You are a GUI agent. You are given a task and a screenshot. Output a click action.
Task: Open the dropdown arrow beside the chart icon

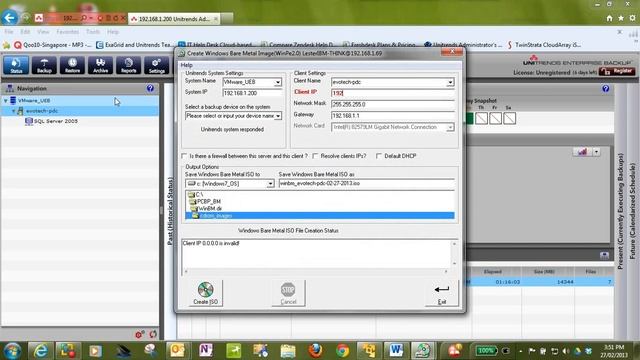[x=596, y=152]
